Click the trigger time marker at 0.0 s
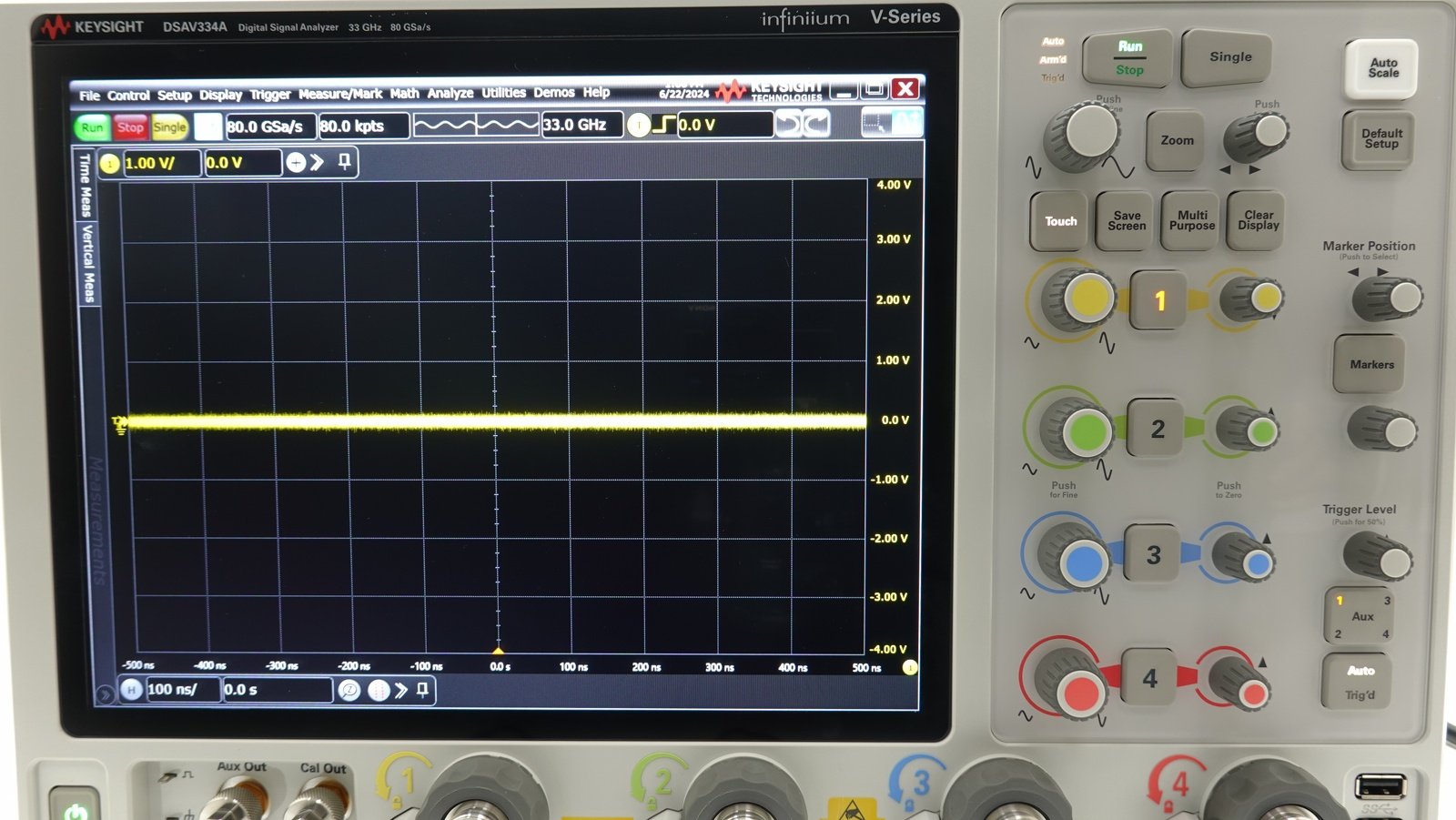Viewport: 1456px width, 820px height. (498, 650)
